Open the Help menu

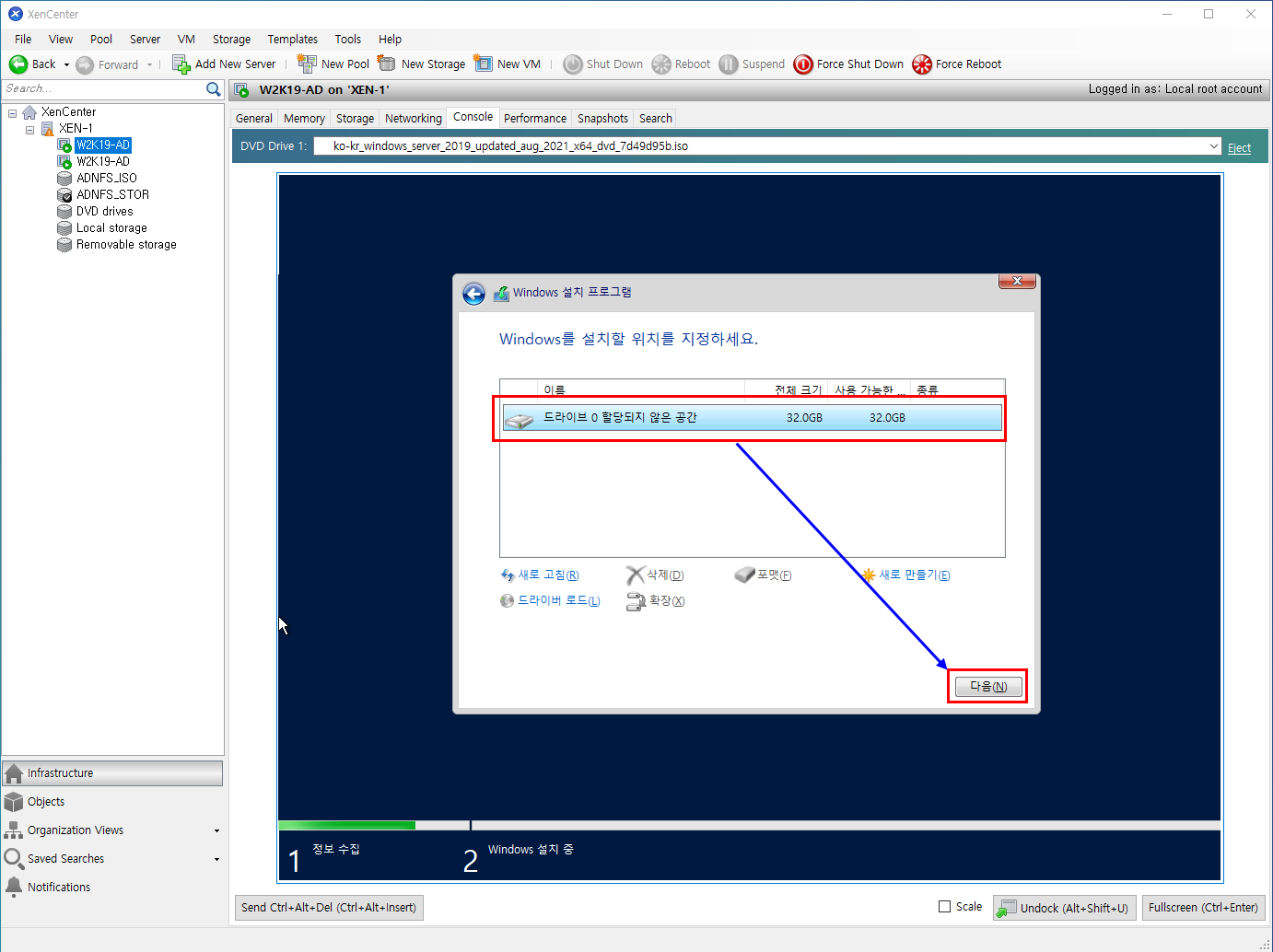tap(391, 40)
